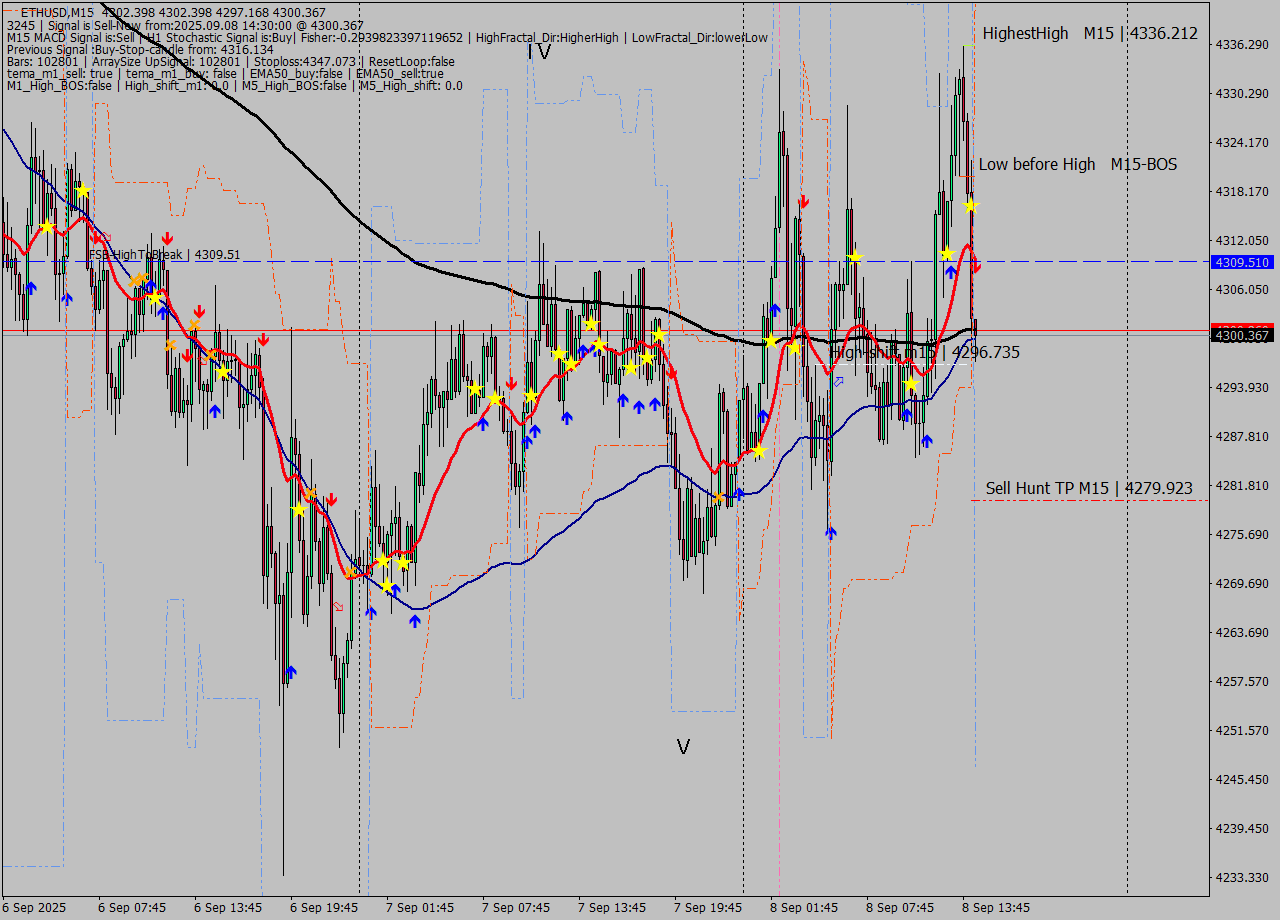Select the 8 Sep 13:45 time axis label

pyautogui.click(x=994, y=908)
